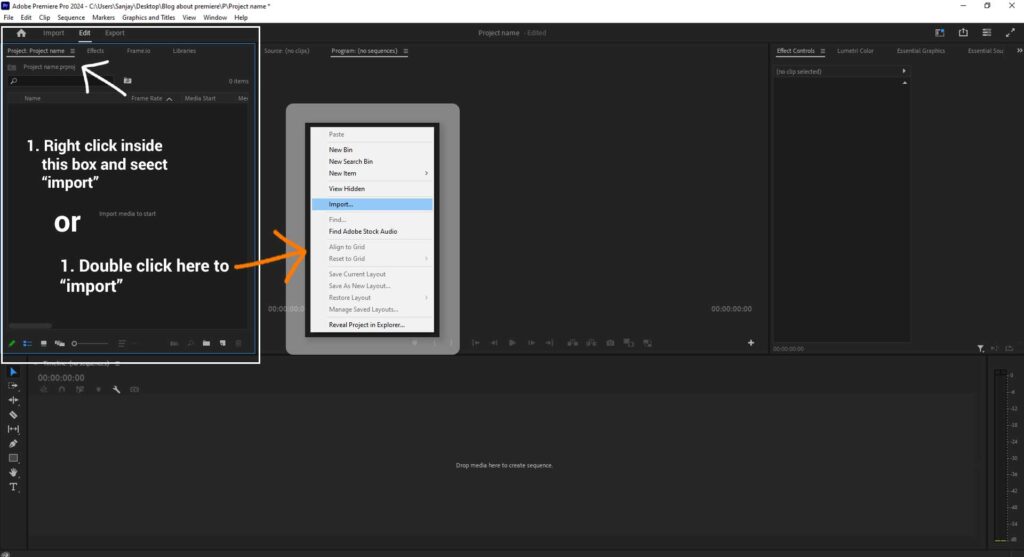Click the Export Frame camera icon
The width and height of the screenshot is (1024, 557).
coord(610,343)
